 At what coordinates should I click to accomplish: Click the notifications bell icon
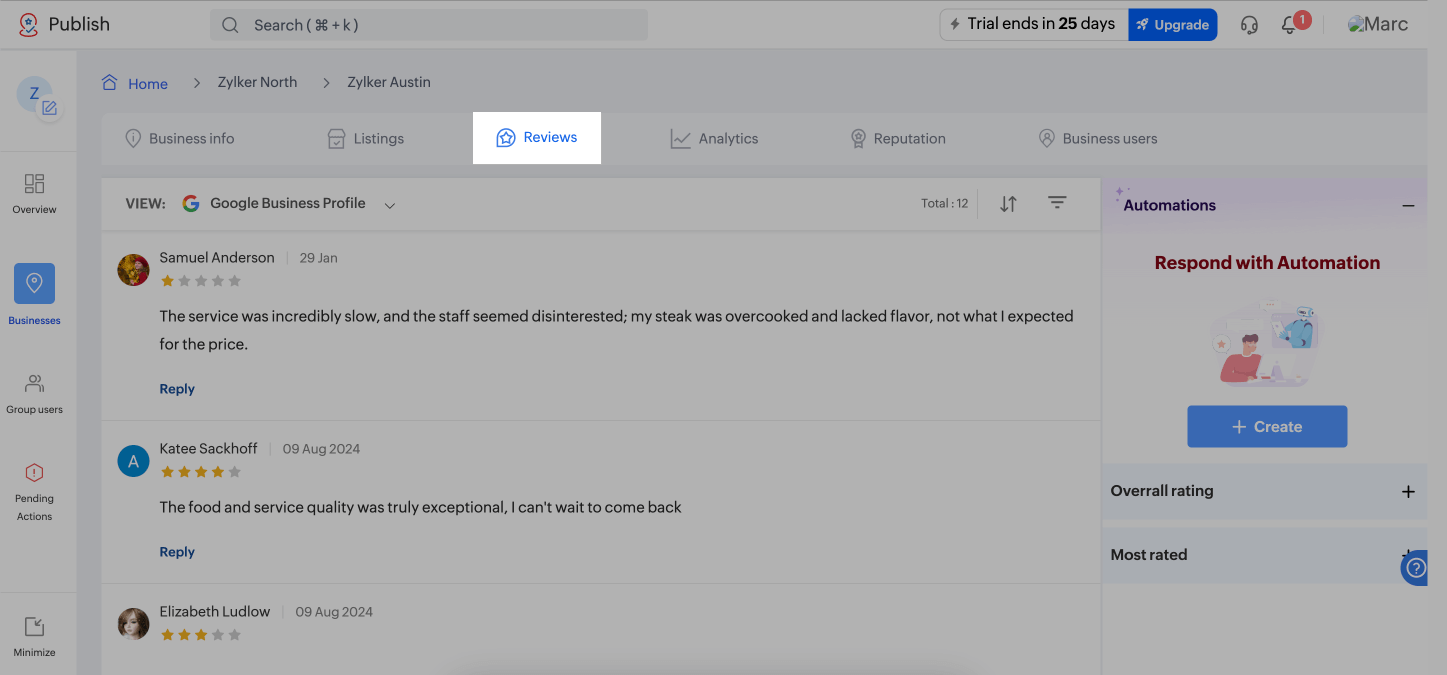tap(1289, 26)
